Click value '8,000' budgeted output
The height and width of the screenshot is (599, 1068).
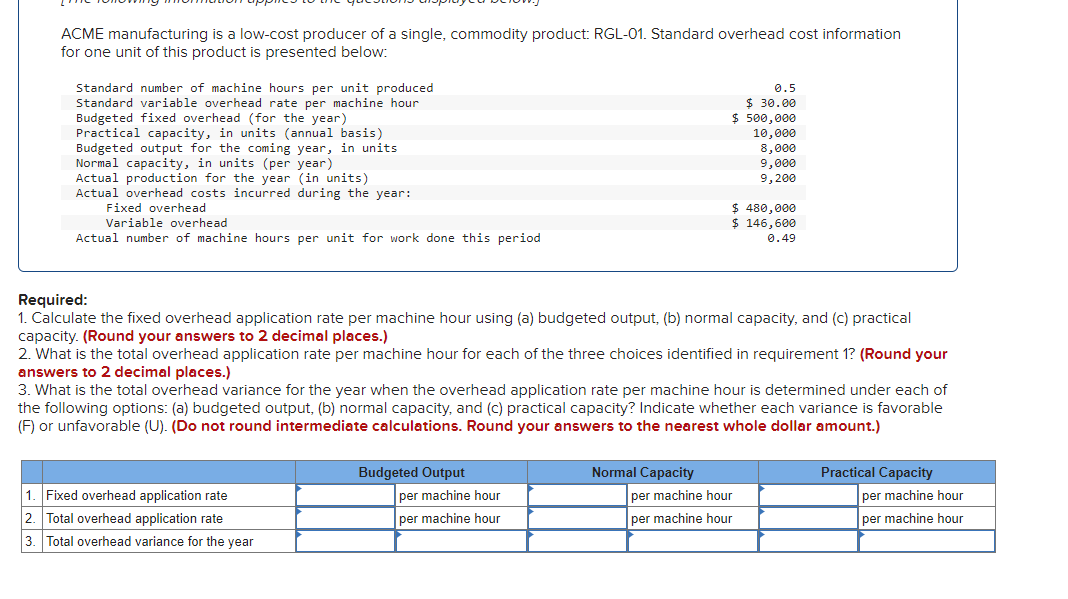(x=778, y=148)
